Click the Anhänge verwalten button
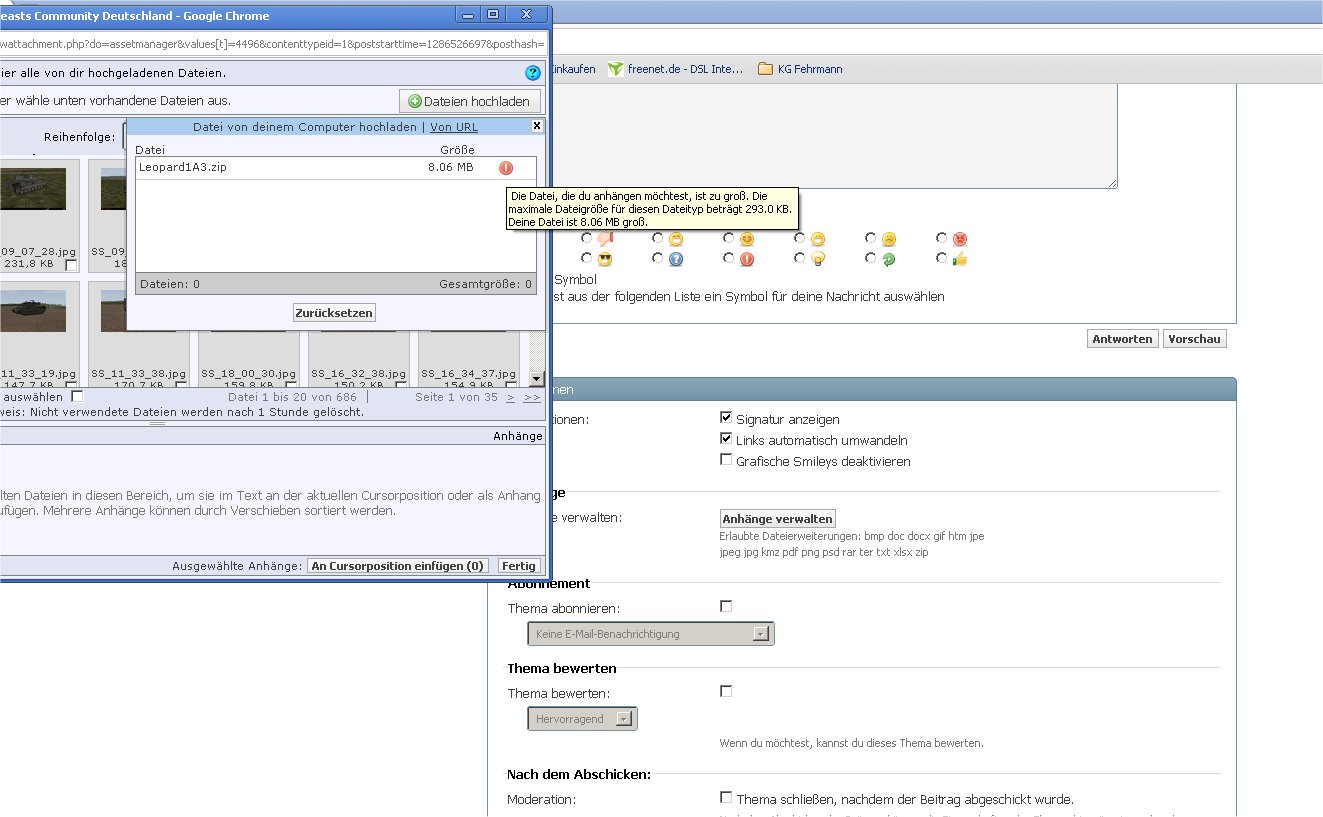 (x=777, y=519)
